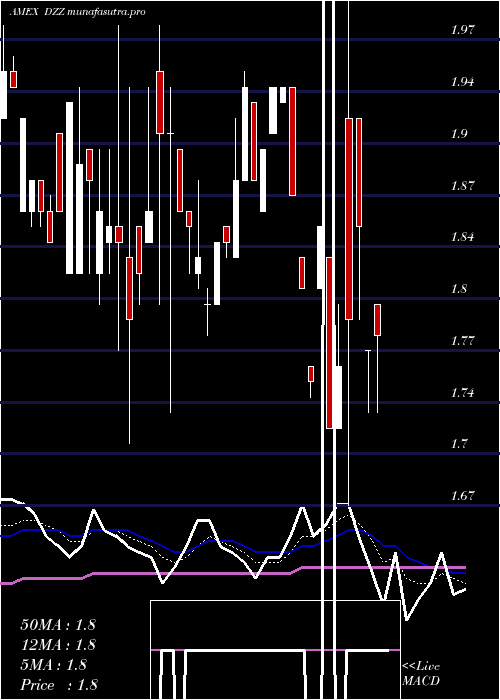The height and width of the screenshot is (700, 500).
Task: Click the 5MA : 1.8 readout
Action: (x=54, y=665)
